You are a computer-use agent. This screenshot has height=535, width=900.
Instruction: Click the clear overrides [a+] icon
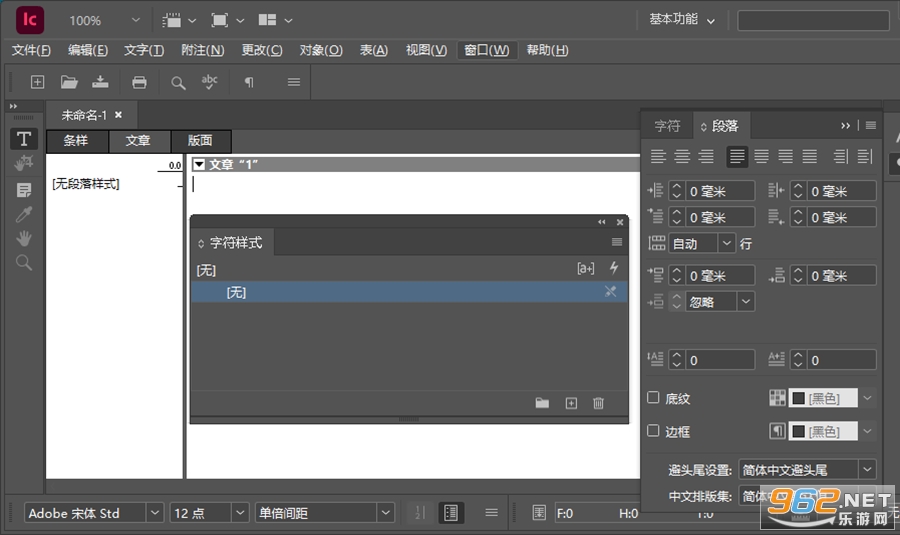pyautogui.click(x=585, y=268)
